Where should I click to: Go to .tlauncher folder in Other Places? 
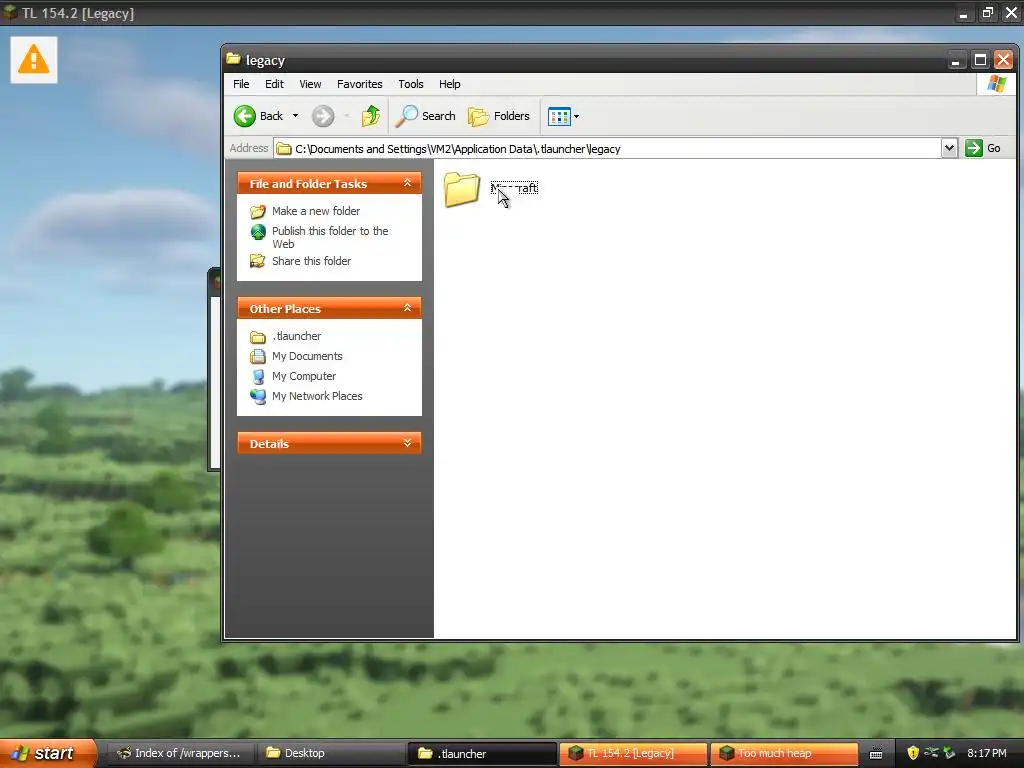point(296,336)
